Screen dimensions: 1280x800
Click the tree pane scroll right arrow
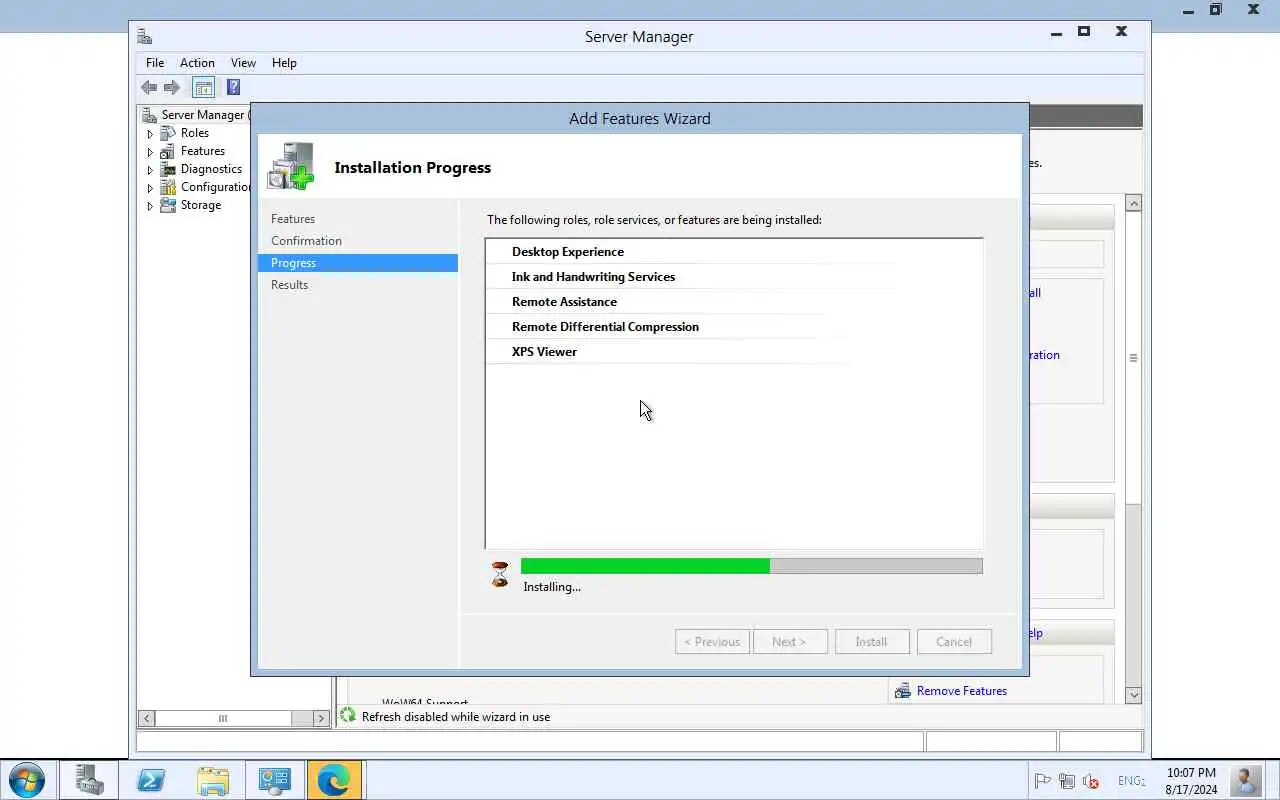tap(321, 718)
